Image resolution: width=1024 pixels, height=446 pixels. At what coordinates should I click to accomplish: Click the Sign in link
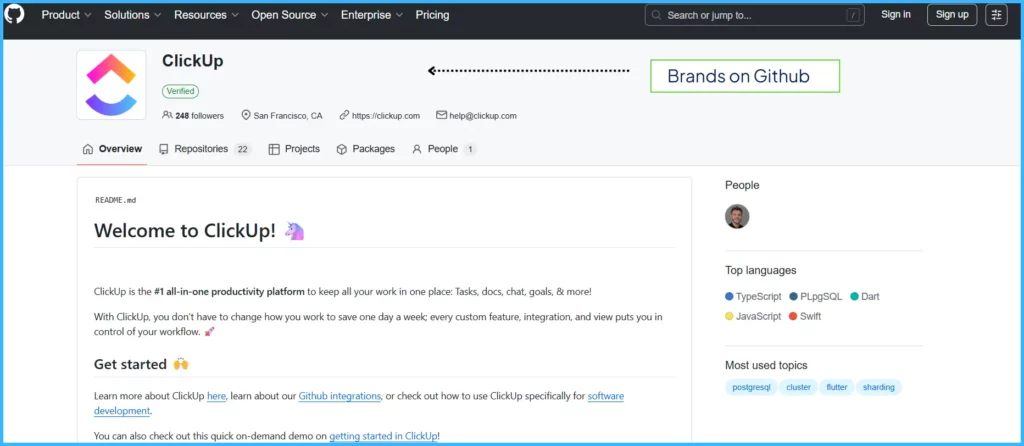896,14
